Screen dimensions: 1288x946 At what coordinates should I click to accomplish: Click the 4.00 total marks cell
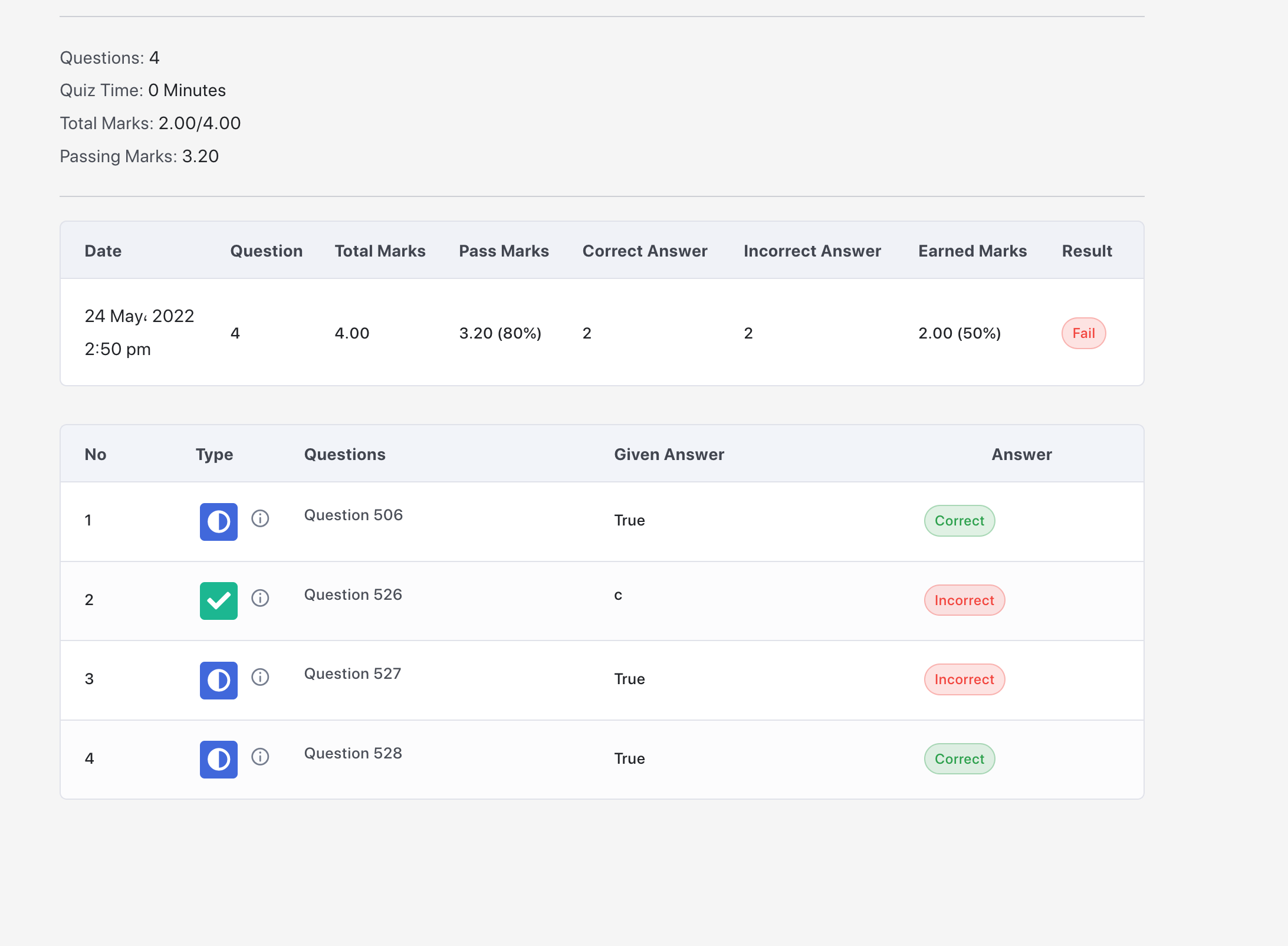coord(352,333)
